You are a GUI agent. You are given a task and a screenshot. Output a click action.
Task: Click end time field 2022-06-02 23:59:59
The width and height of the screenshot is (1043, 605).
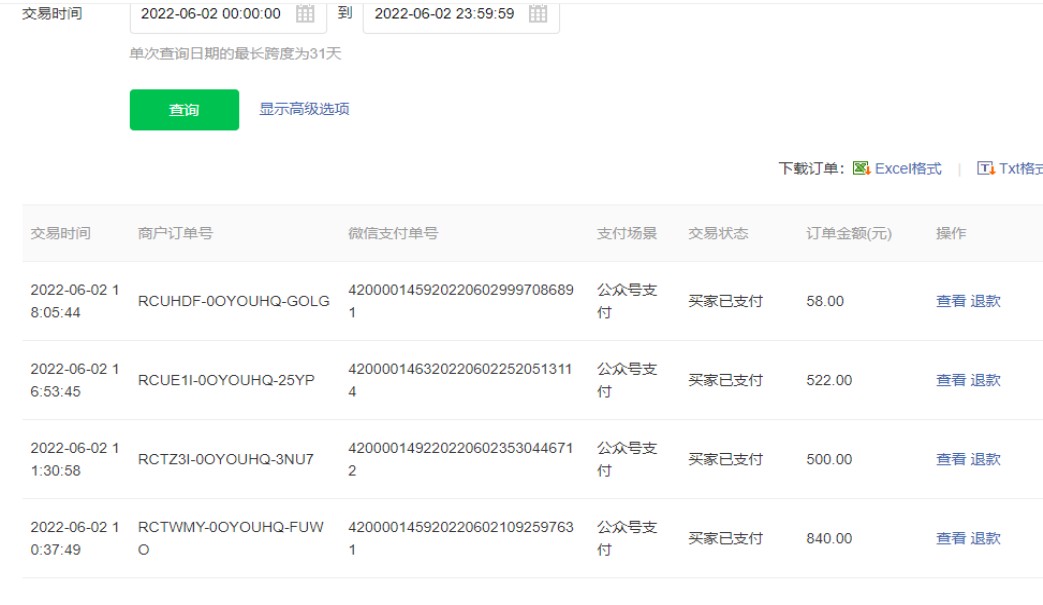point(444,14)
